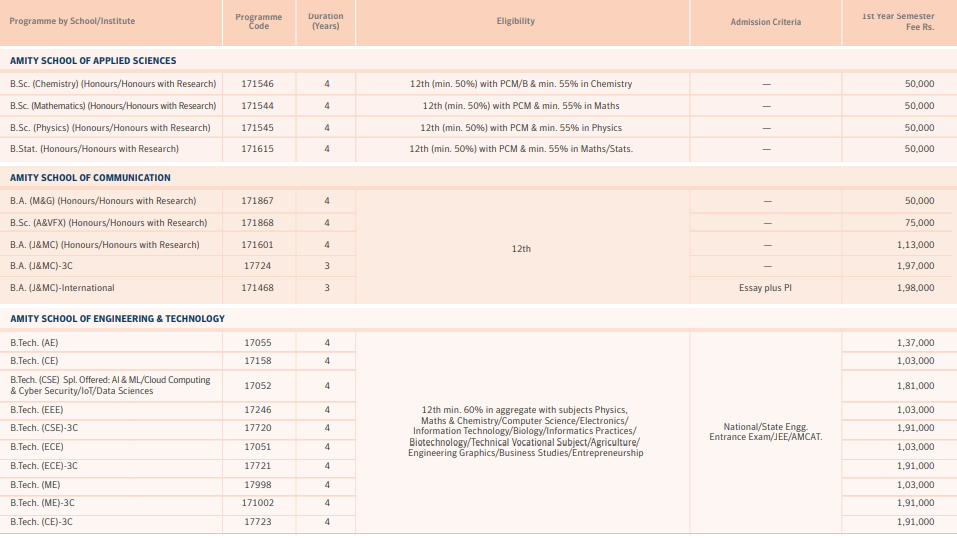
Task: Click programme code 17051
Action: pyautogui.click(x=258, y=447)
